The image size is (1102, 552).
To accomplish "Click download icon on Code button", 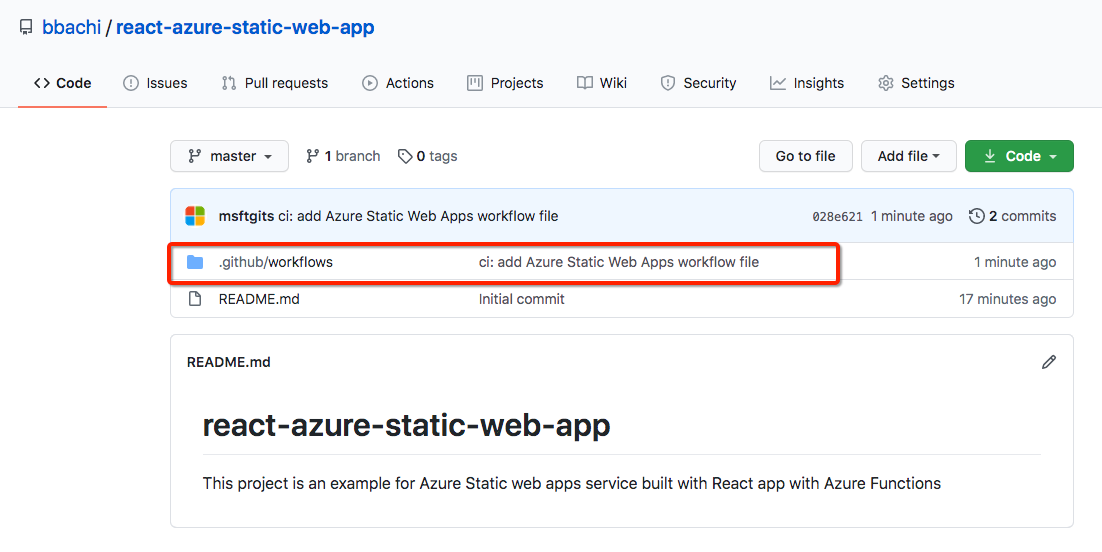I will (x=990, y=156).
